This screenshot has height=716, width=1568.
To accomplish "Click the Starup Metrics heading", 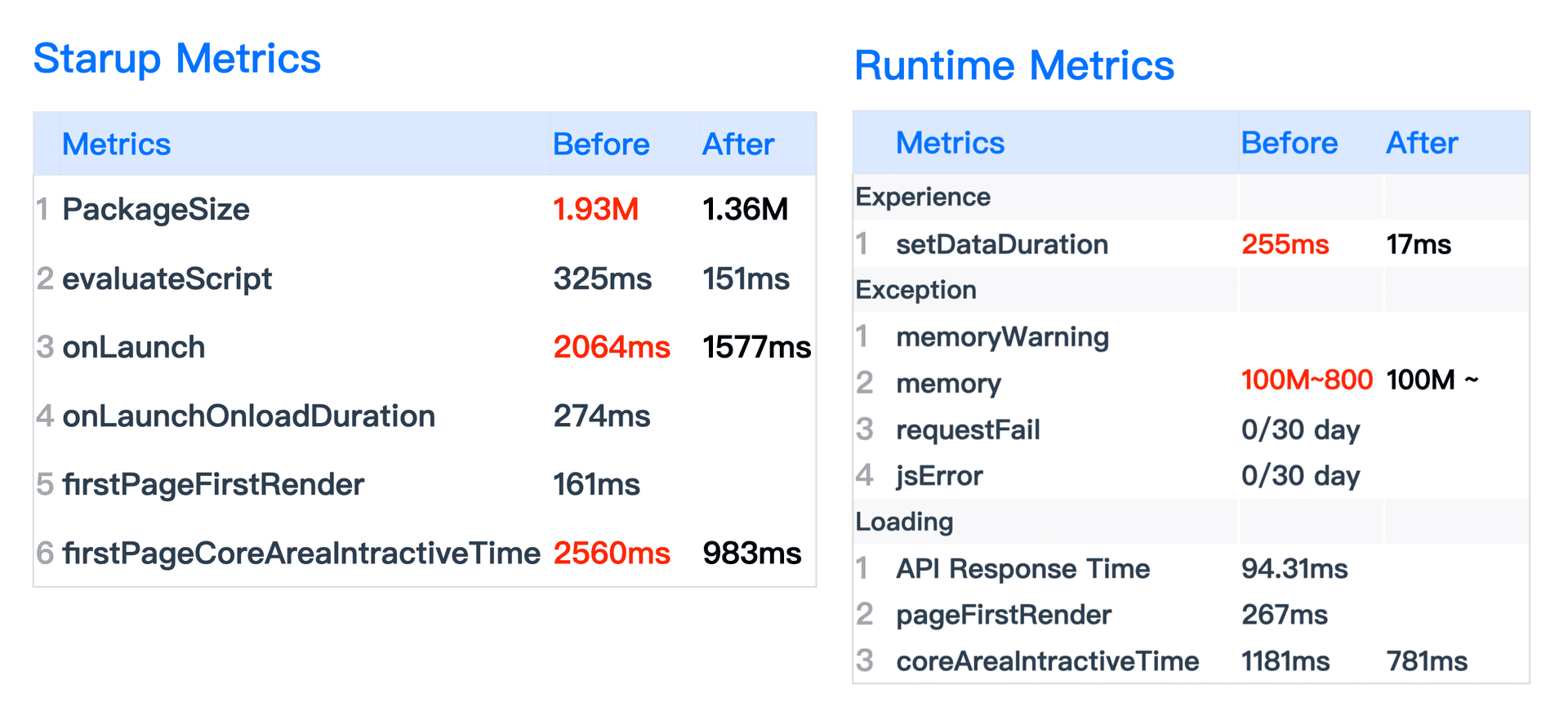I will tap(177, 59).
